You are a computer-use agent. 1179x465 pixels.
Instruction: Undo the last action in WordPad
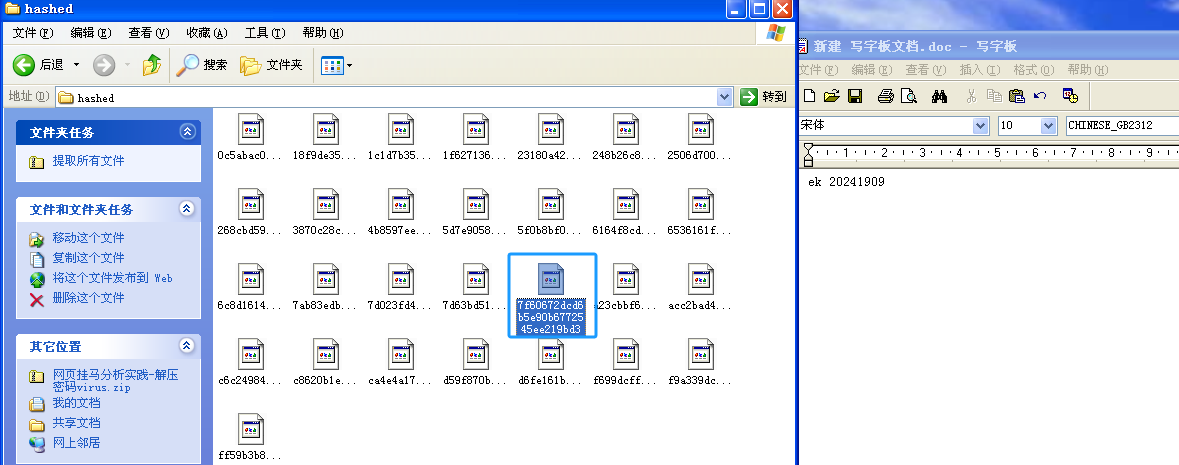pos(1040,96)
